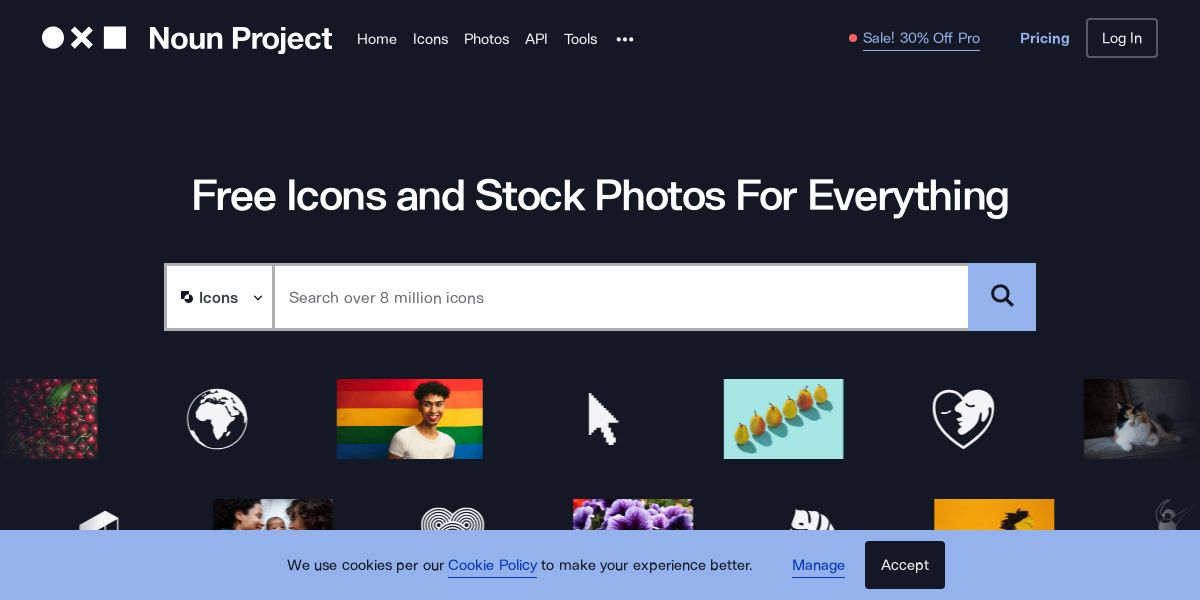Open the Cookie Policy link
The image size is (1200, 600).
coord(492,565)
